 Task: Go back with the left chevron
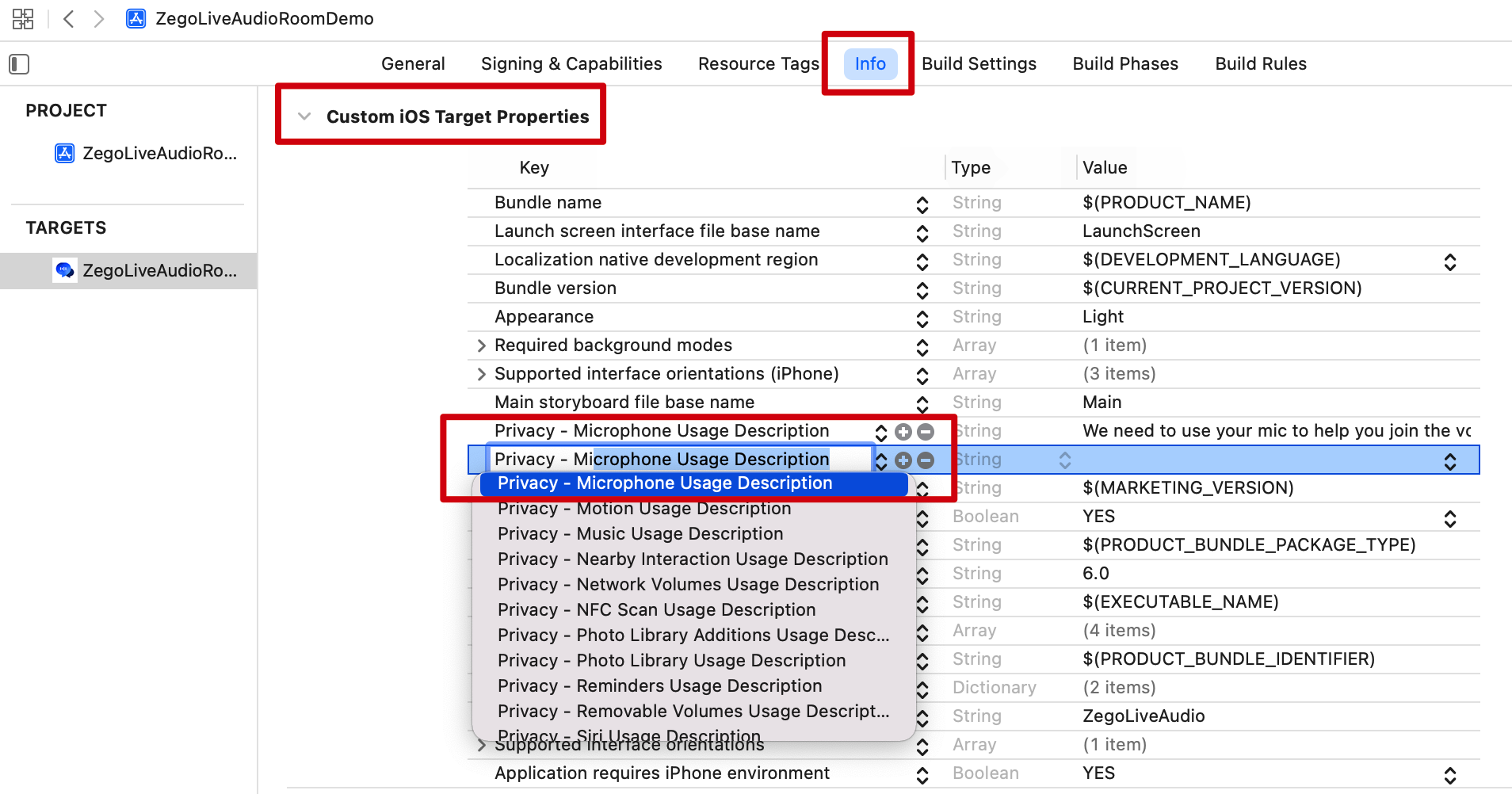pos(69,19)
